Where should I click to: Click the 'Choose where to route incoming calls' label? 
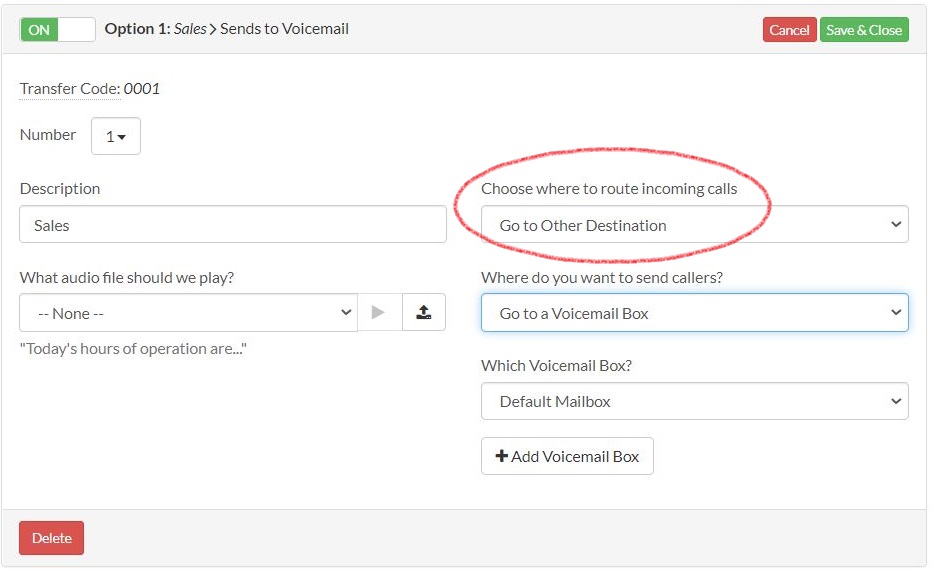click(609, 189)
